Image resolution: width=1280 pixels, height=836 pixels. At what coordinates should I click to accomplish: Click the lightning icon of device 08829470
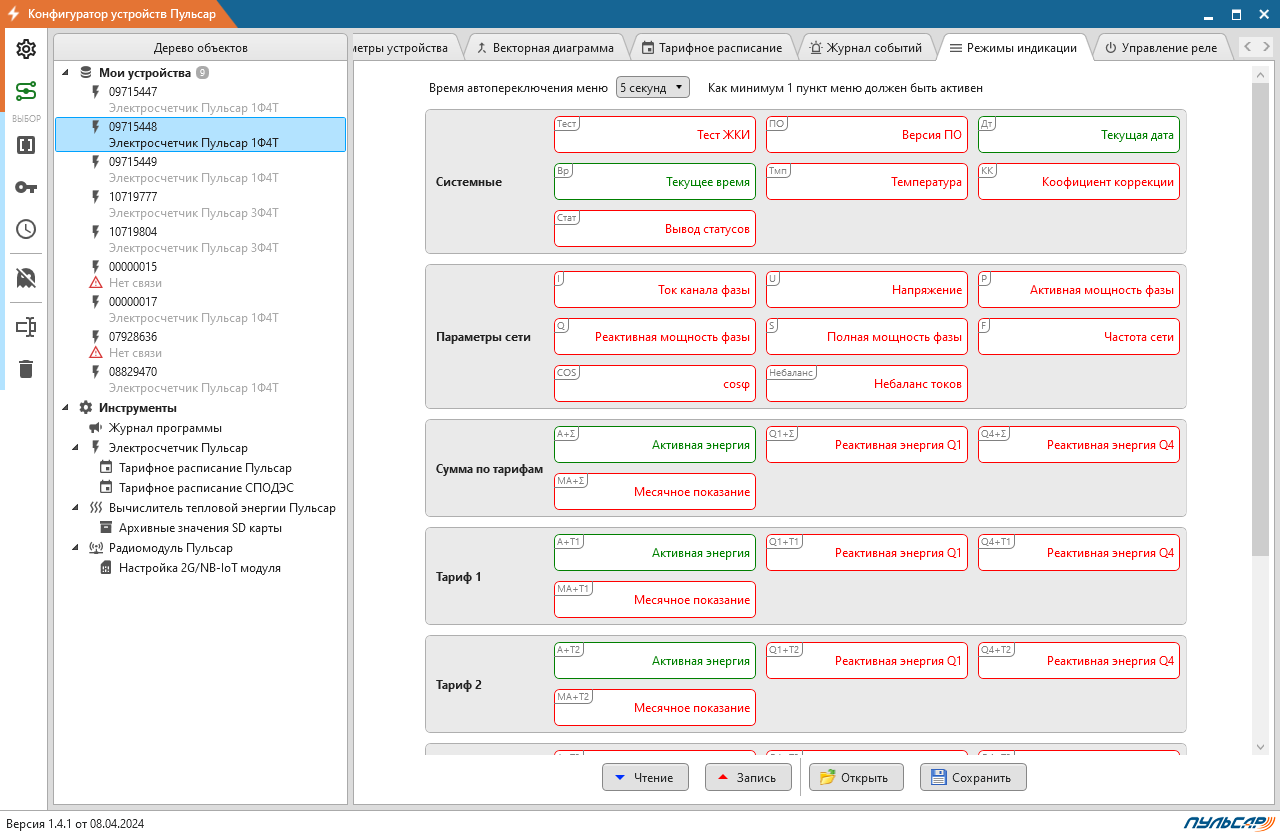tap(96, 372)
